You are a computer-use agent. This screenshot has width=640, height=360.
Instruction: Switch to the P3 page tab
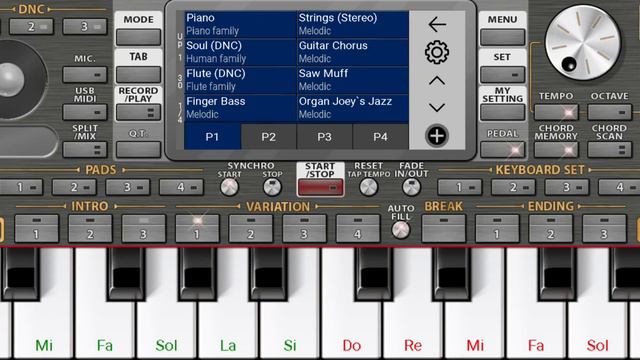tap(324, 137)
